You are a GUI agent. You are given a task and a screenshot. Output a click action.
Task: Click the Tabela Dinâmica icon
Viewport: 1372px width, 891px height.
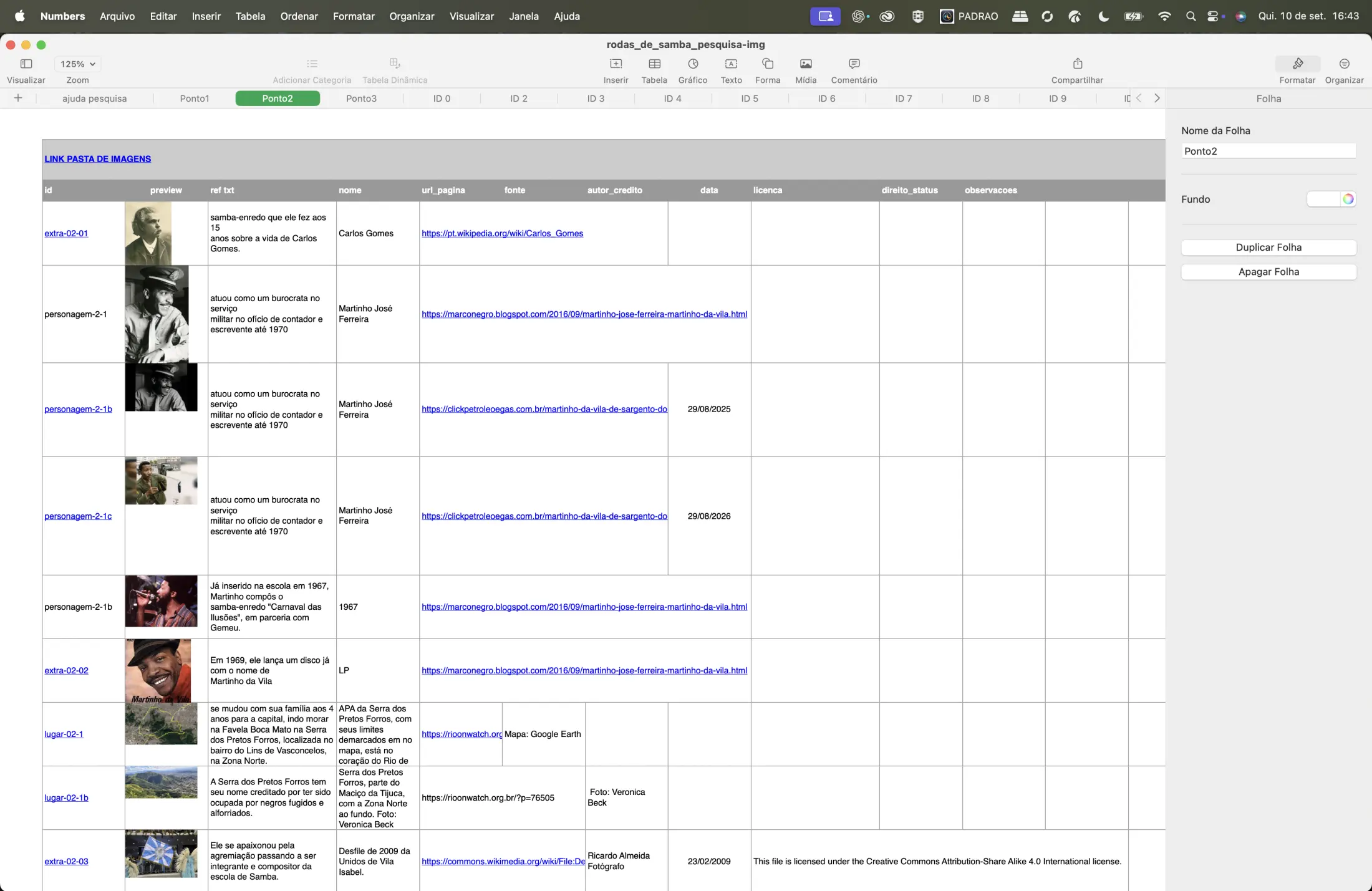tap(395, 64)
